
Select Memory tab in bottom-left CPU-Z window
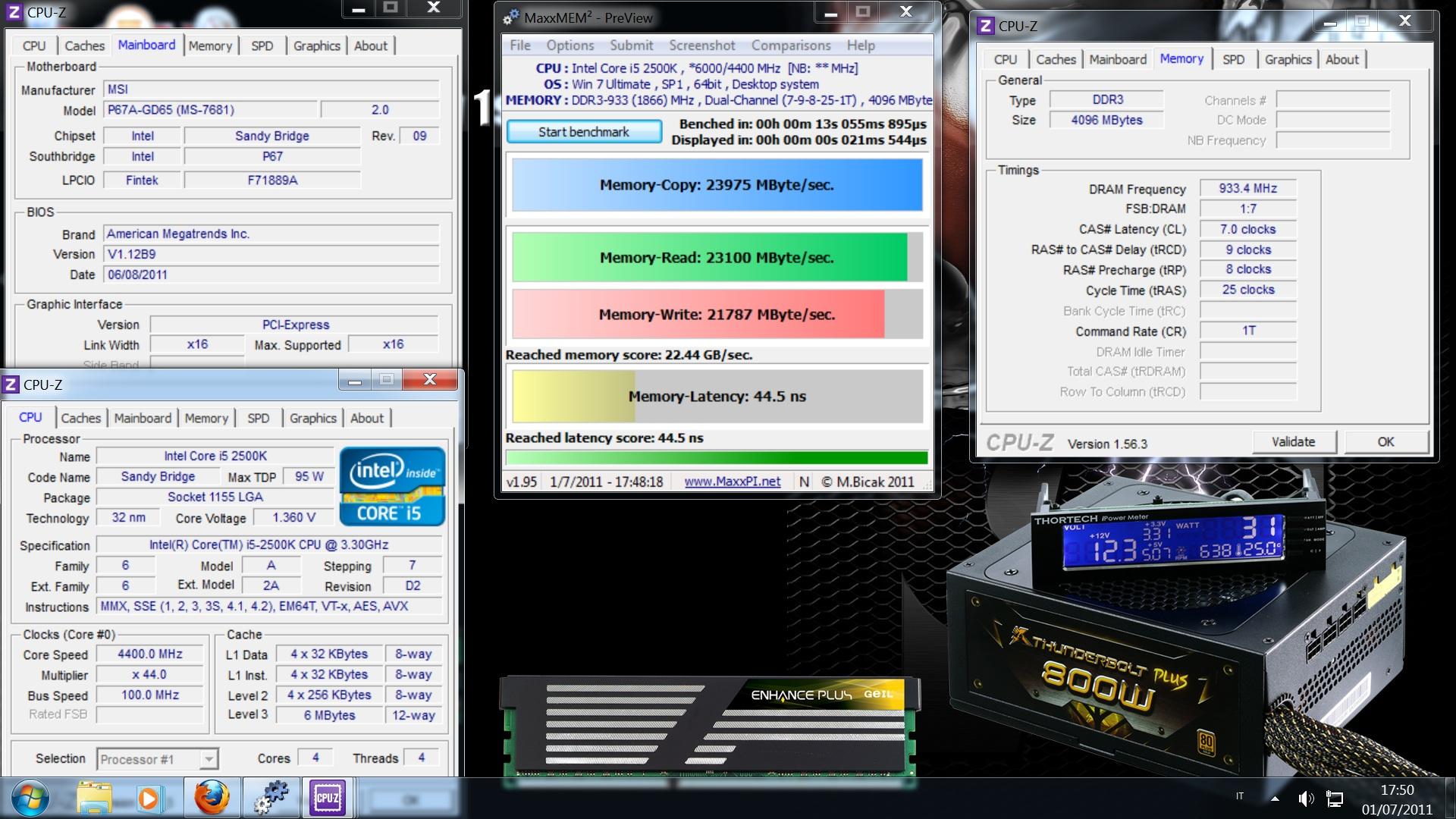coord(206,419)
